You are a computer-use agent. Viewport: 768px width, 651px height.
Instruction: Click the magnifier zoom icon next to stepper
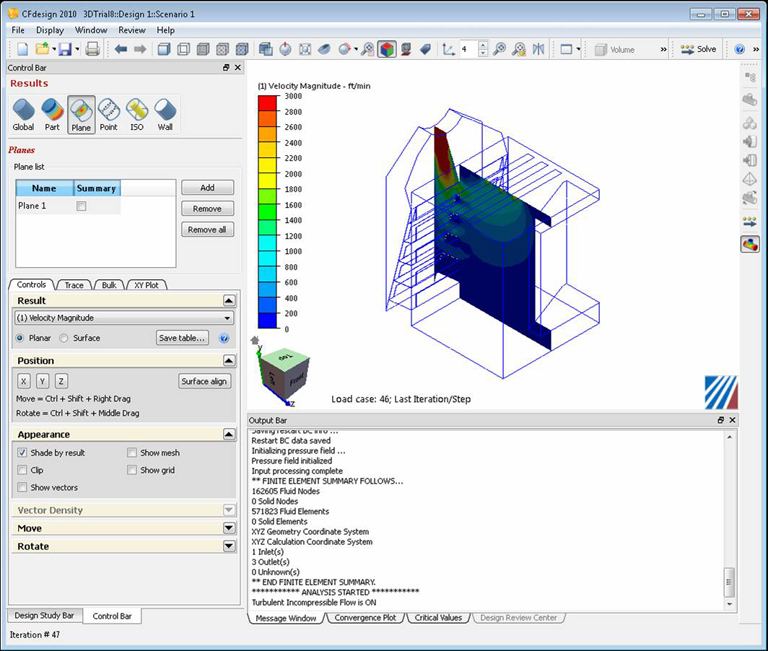(x=499, y=49)
